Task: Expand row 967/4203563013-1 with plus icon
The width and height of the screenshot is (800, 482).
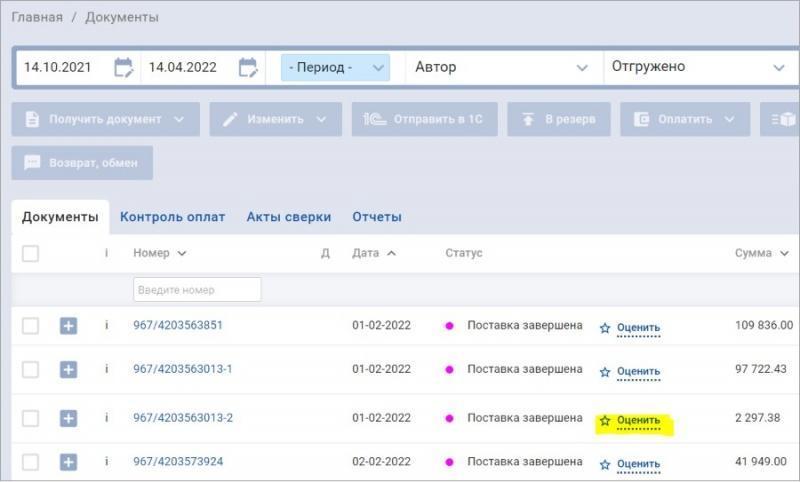Action: click(x=68, y=370)
